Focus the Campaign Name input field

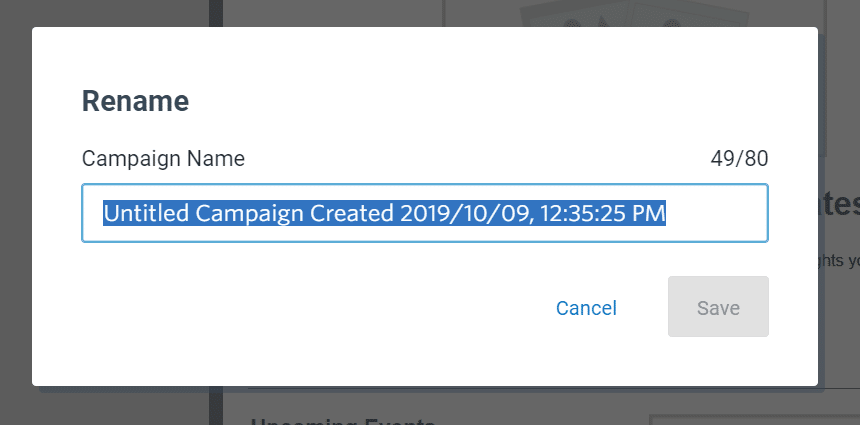425,213
